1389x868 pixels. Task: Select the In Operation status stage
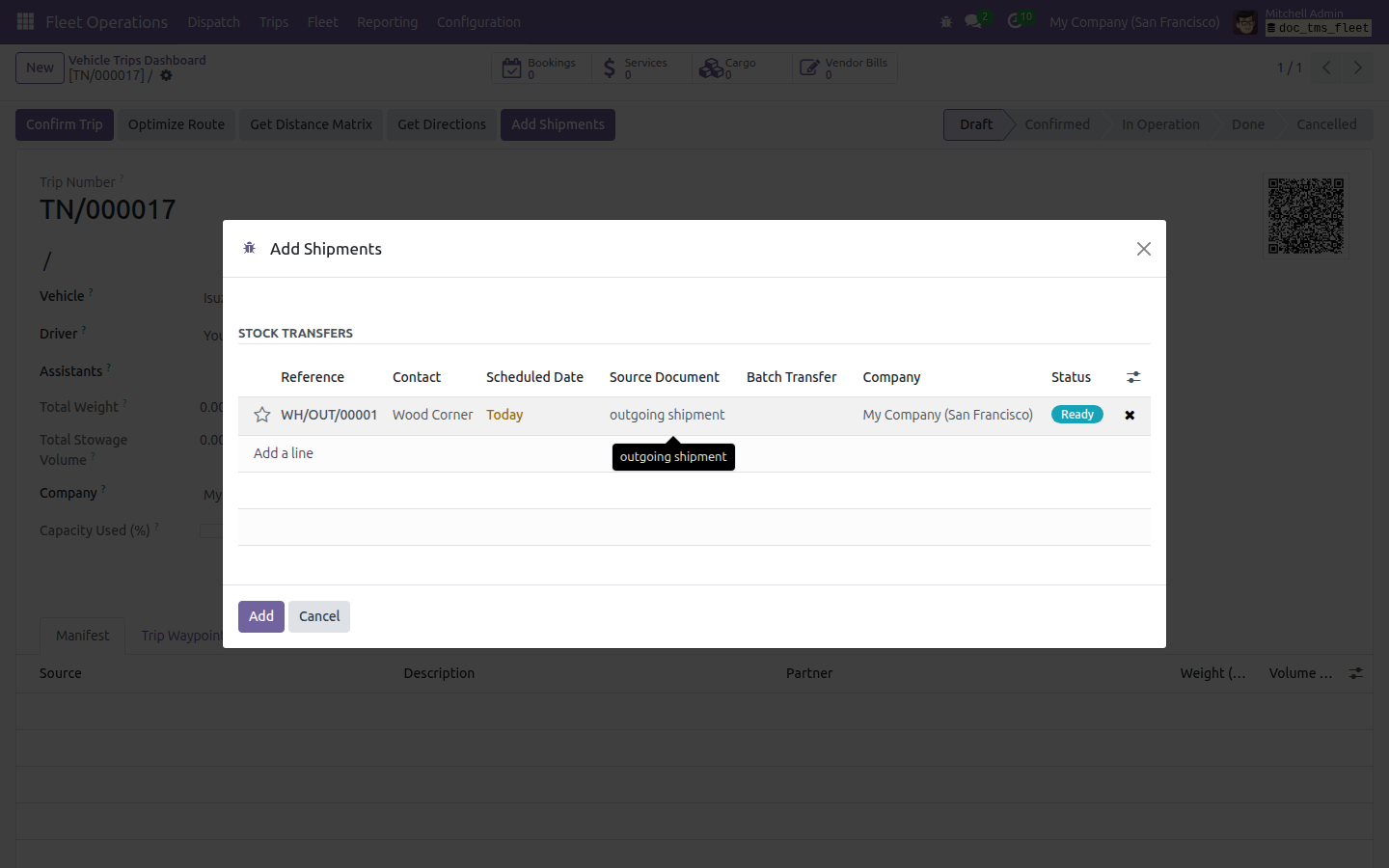pos(1160,124)
